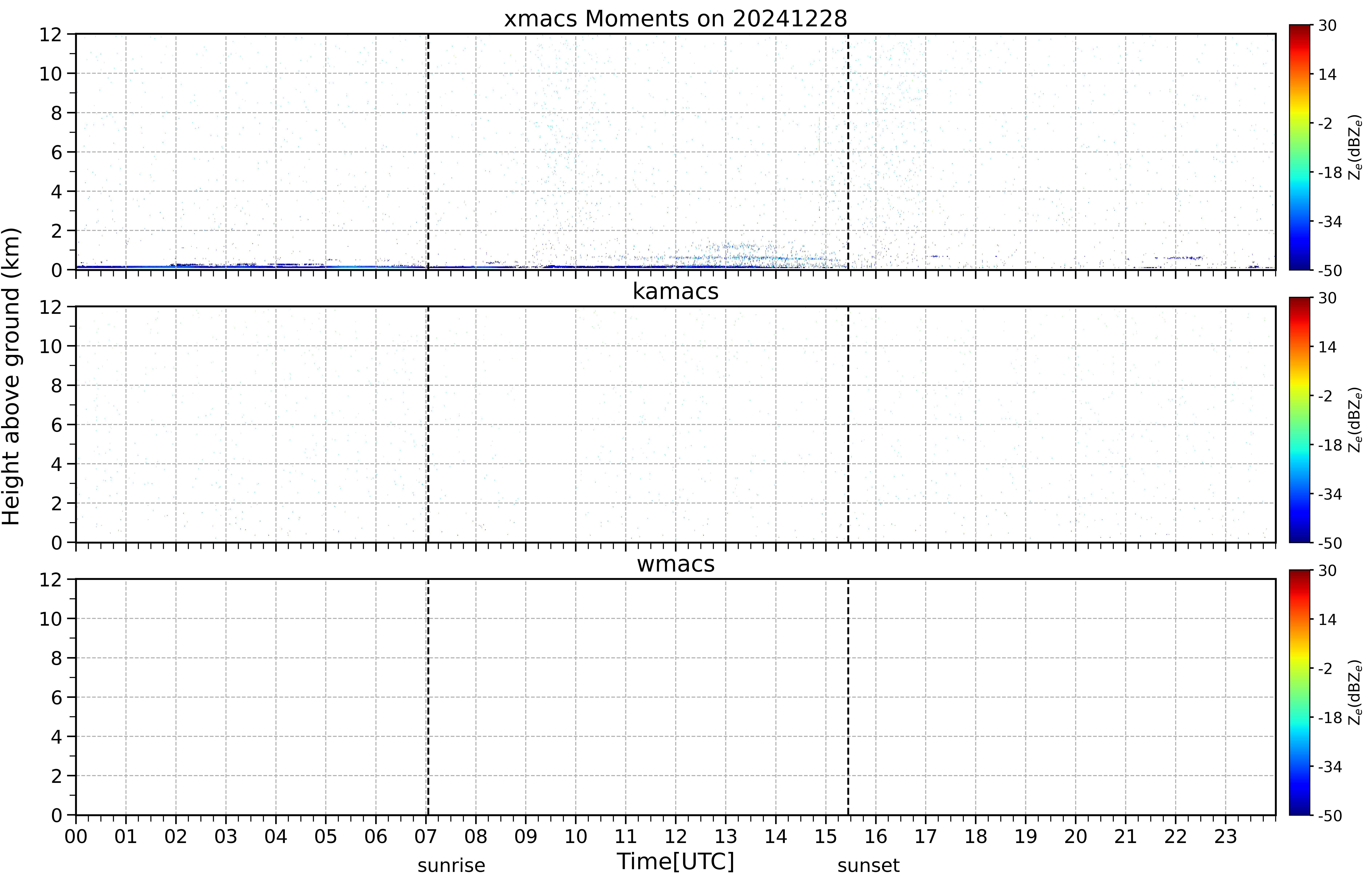Click the time tick label "09"

[526, 837]
